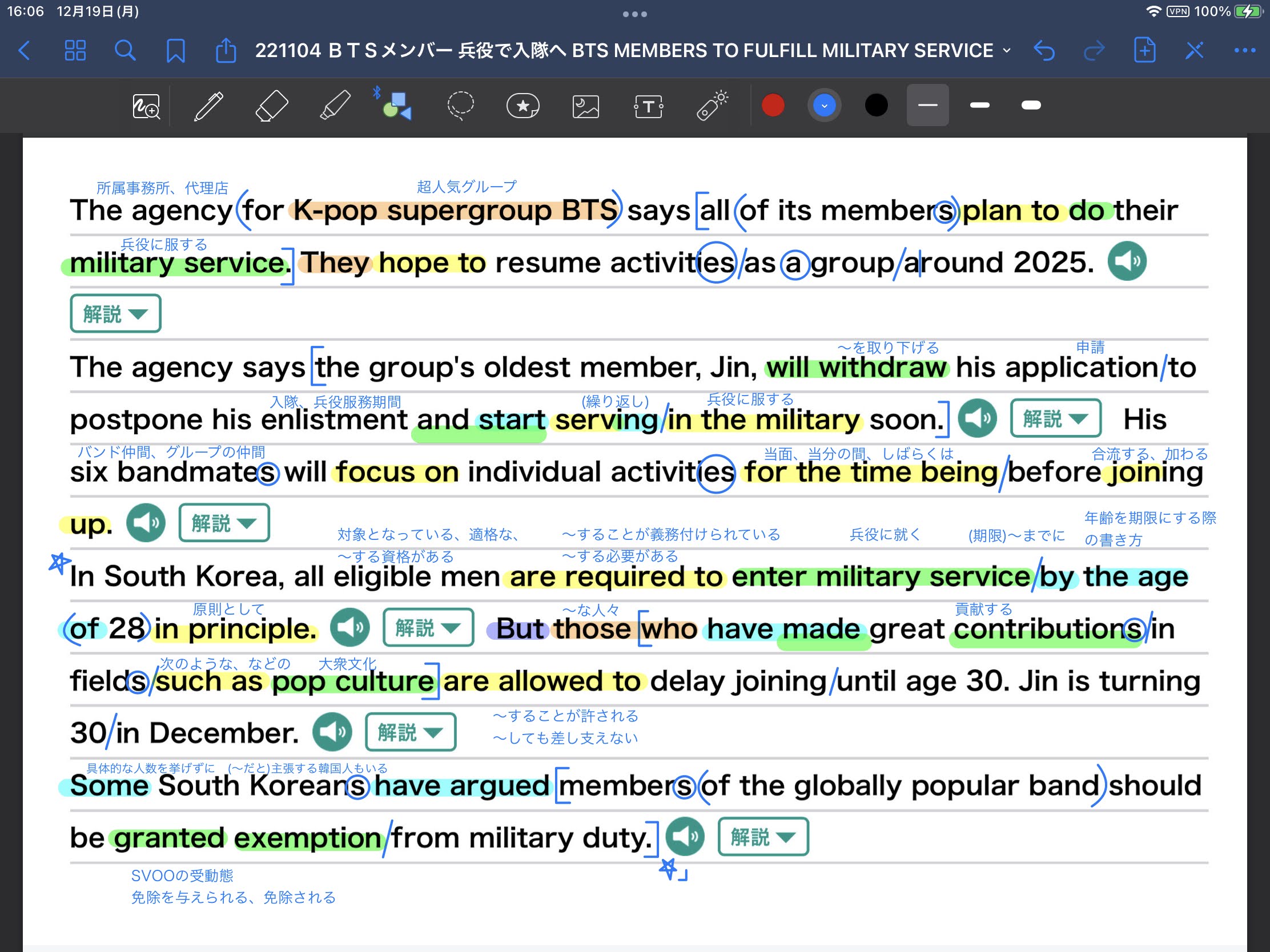
Task: Open the more options ellipsis menu
Action: [1245, 50]
